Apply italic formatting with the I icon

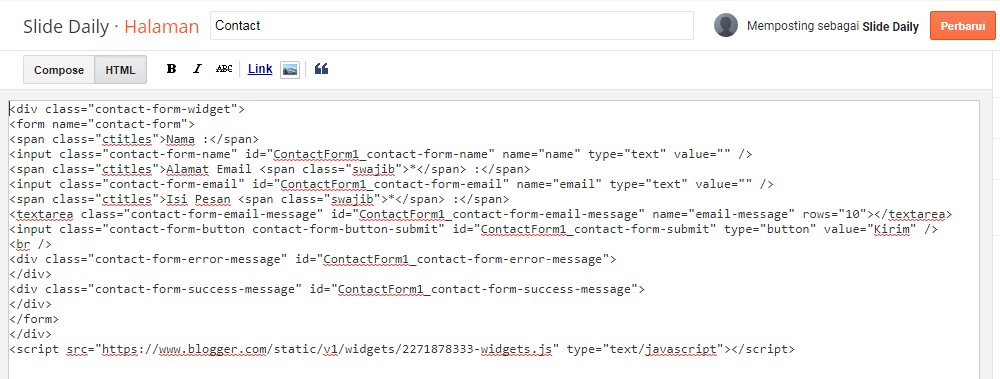(x=197, y=69)
